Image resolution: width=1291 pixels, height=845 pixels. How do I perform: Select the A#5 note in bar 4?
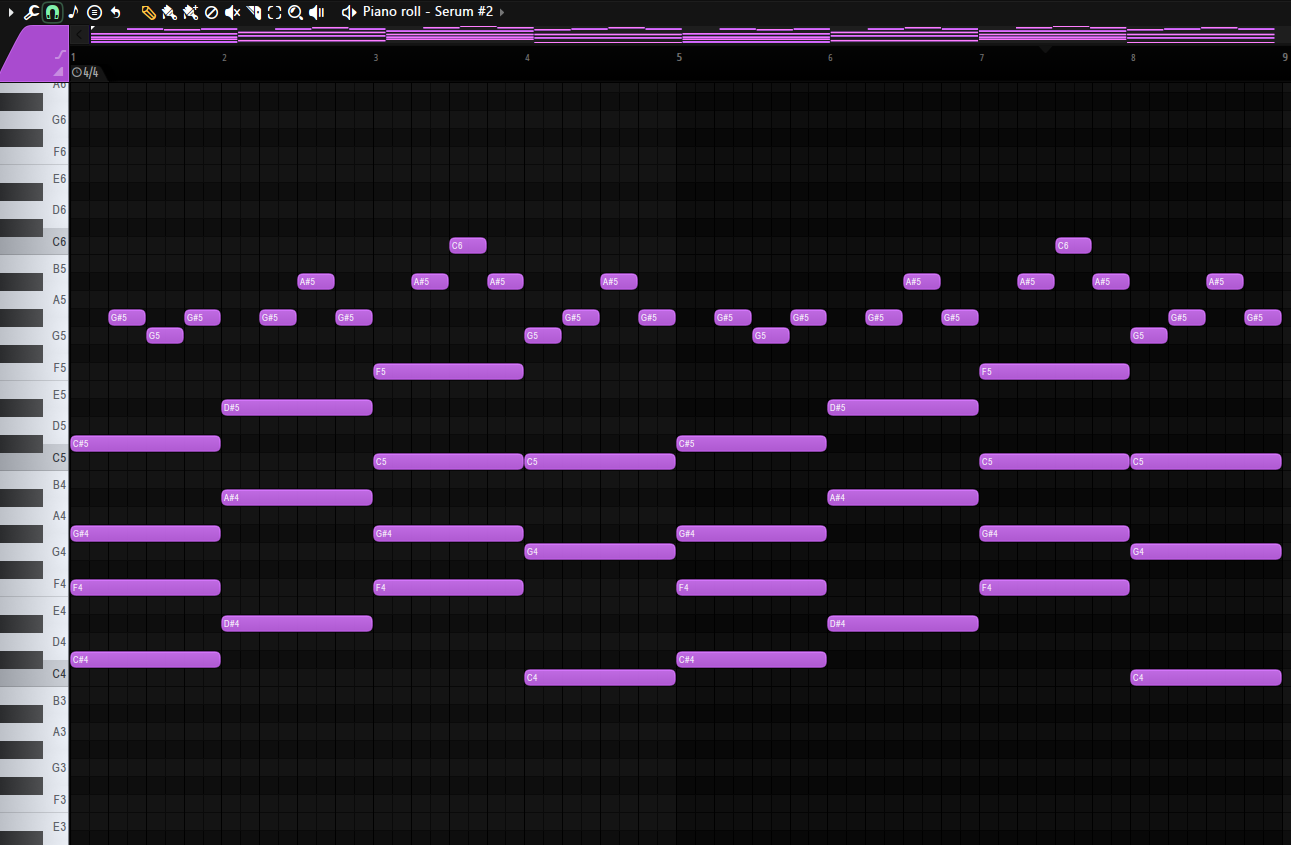coord(619,281)
